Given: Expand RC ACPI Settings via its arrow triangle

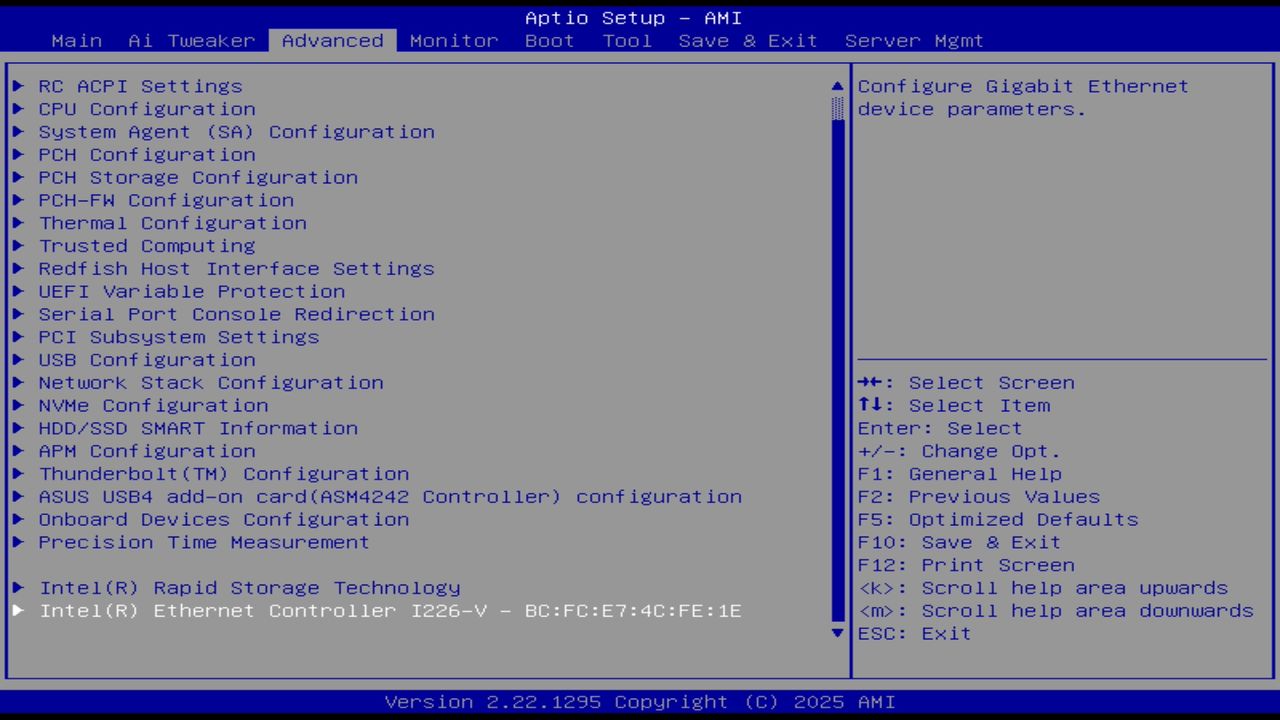Looking at the screenshot, I should (18, 86).
